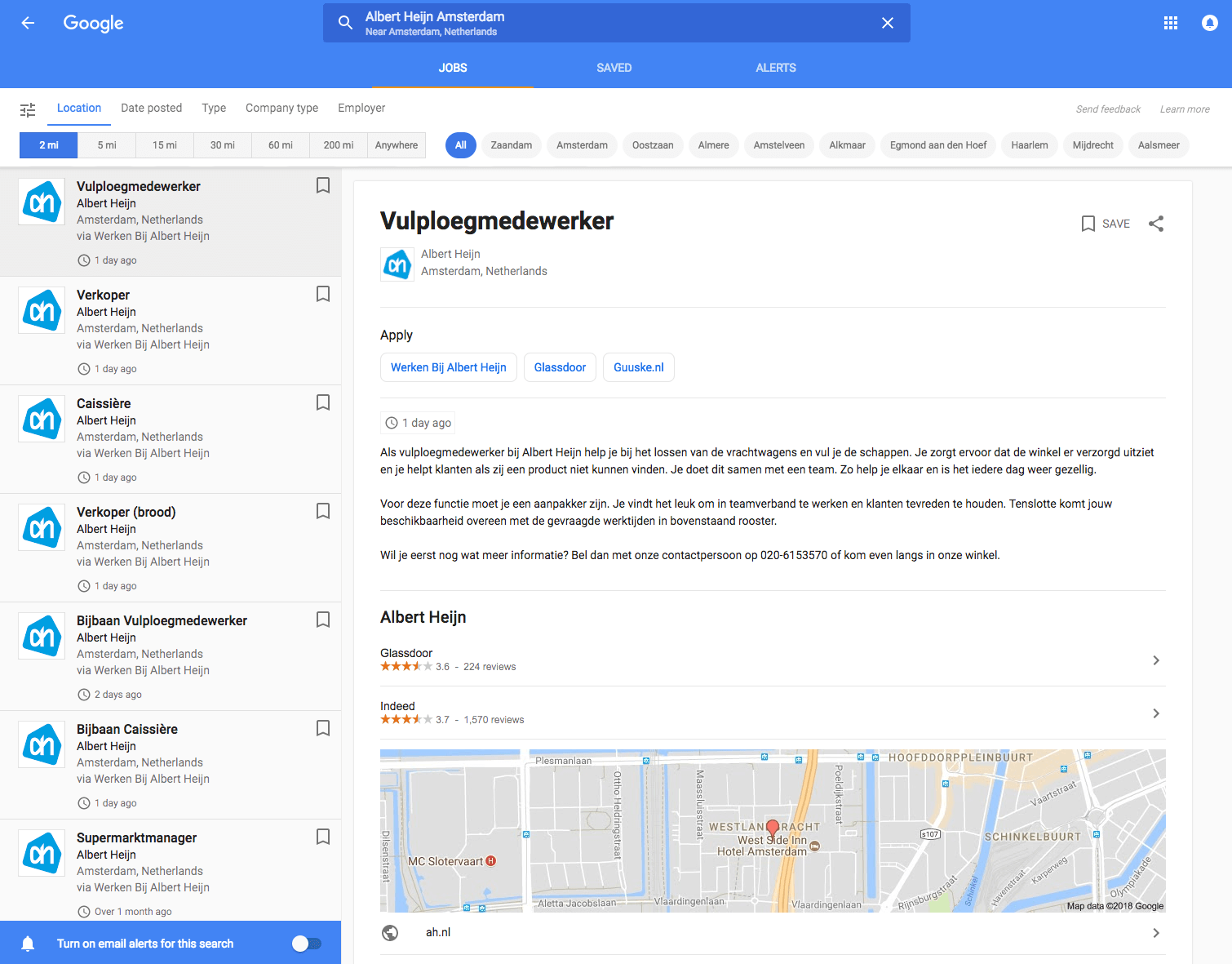The height and width of the screenshot is (964, 1232).
Task: Expand Glassdoor reviews chevron
Action: [x=1156, y=660]
